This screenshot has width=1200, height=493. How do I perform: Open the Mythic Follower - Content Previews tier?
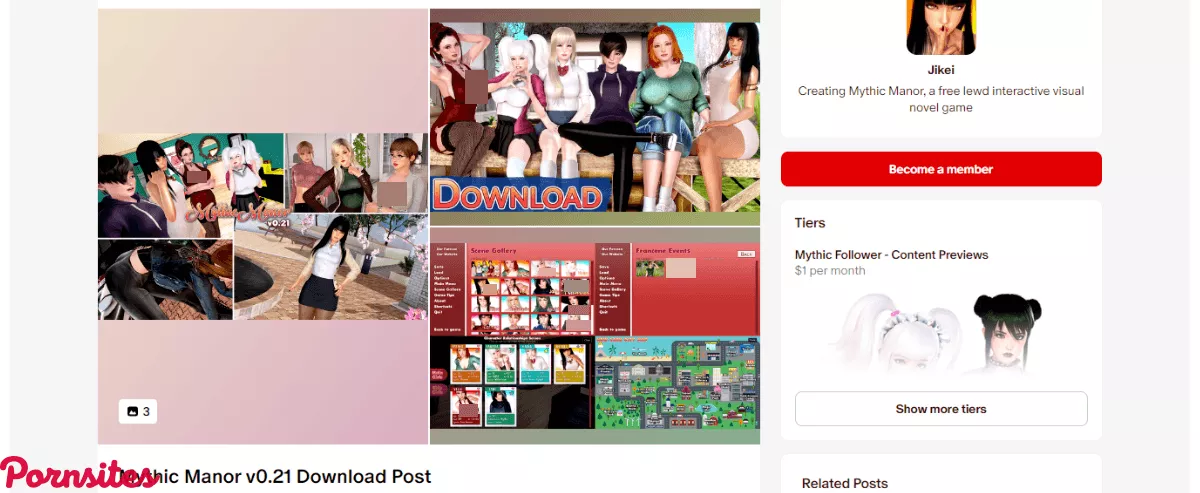(891, 255)
